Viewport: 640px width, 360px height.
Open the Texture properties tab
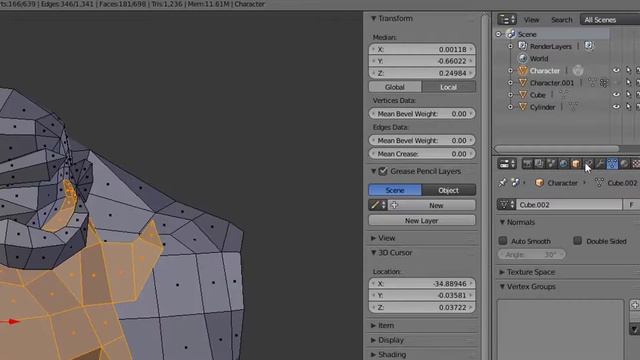coord(636,164)
